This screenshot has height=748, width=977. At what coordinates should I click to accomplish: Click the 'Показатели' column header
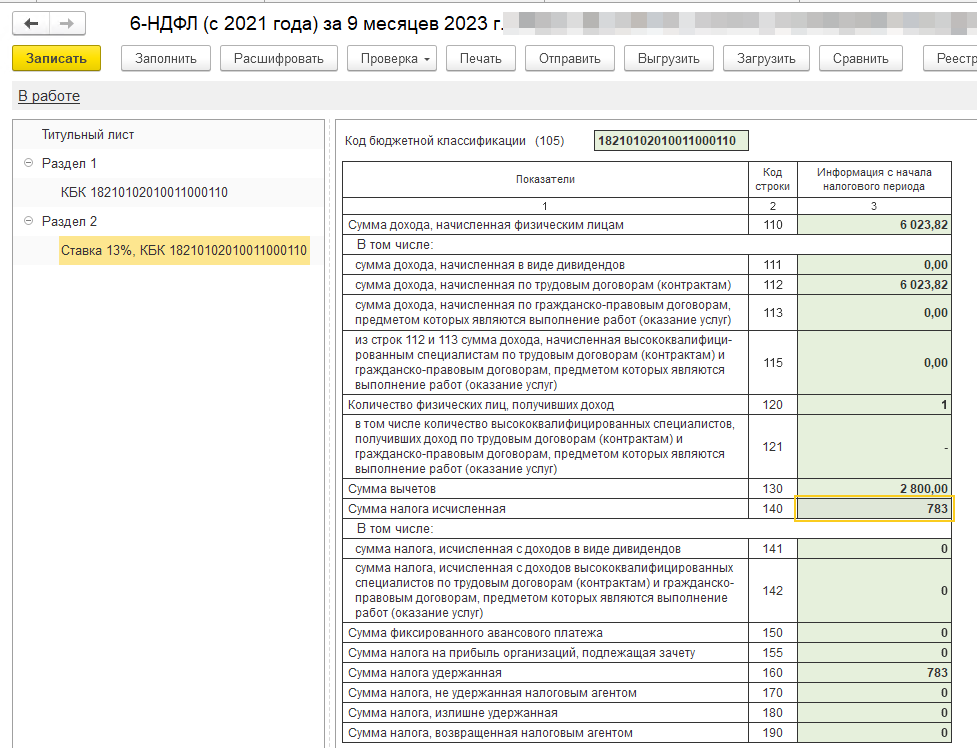(x=545, y=180)
